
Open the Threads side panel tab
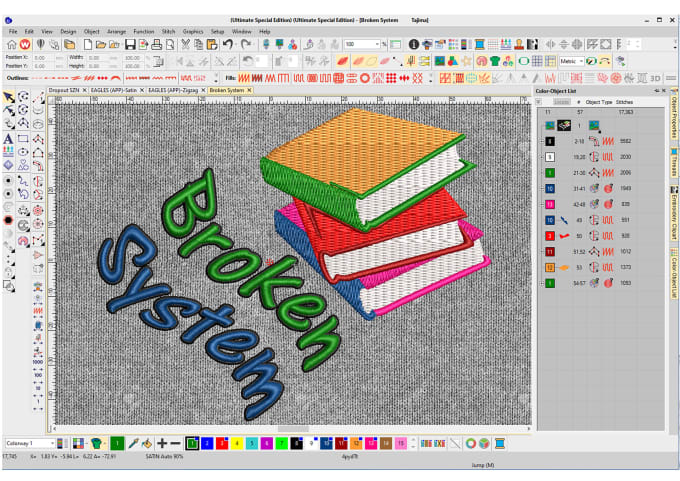tap(674, 166)
